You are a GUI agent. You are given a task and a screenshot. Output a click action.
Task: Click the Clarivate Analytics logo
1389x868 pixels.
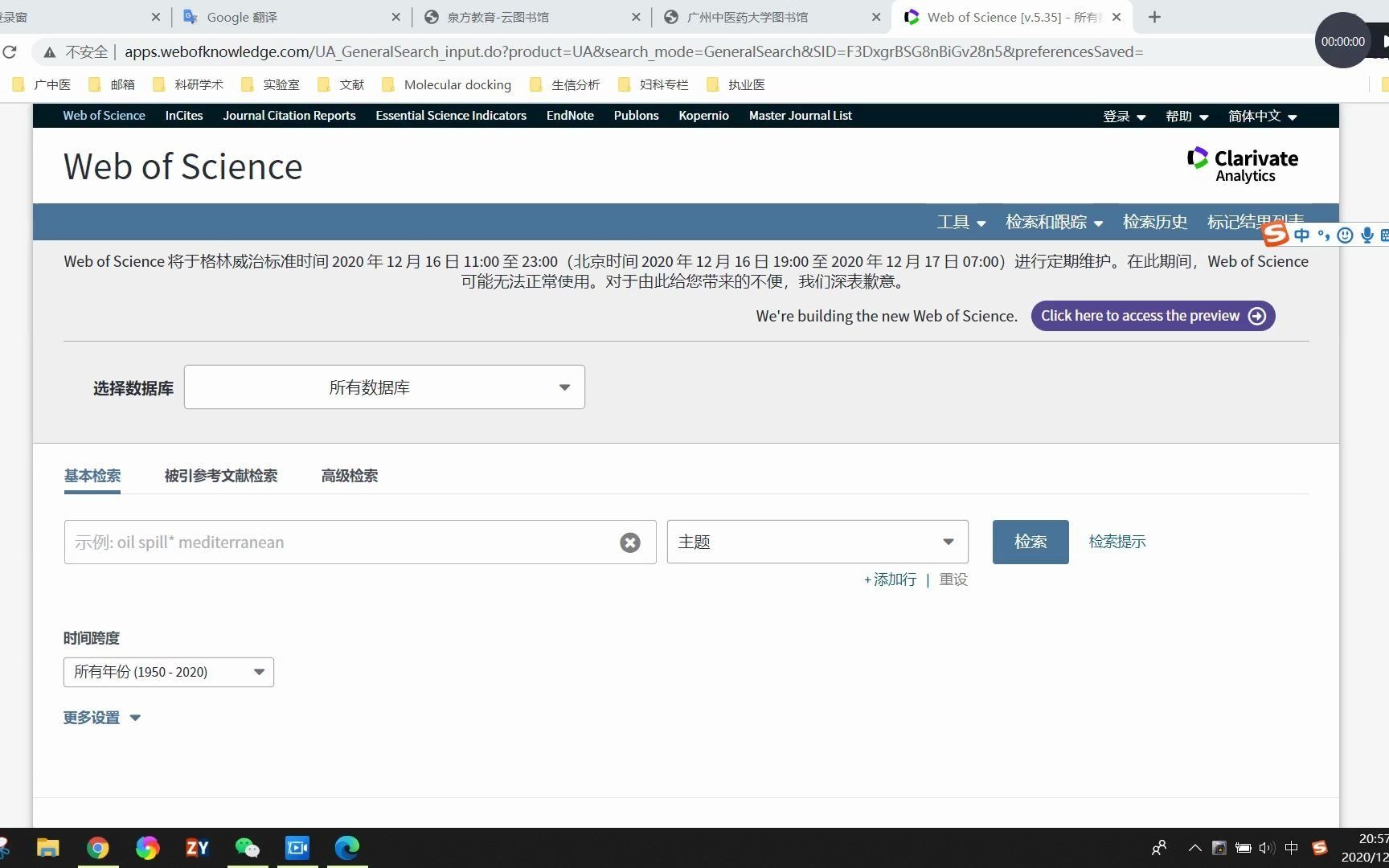tap(1243, 165)
